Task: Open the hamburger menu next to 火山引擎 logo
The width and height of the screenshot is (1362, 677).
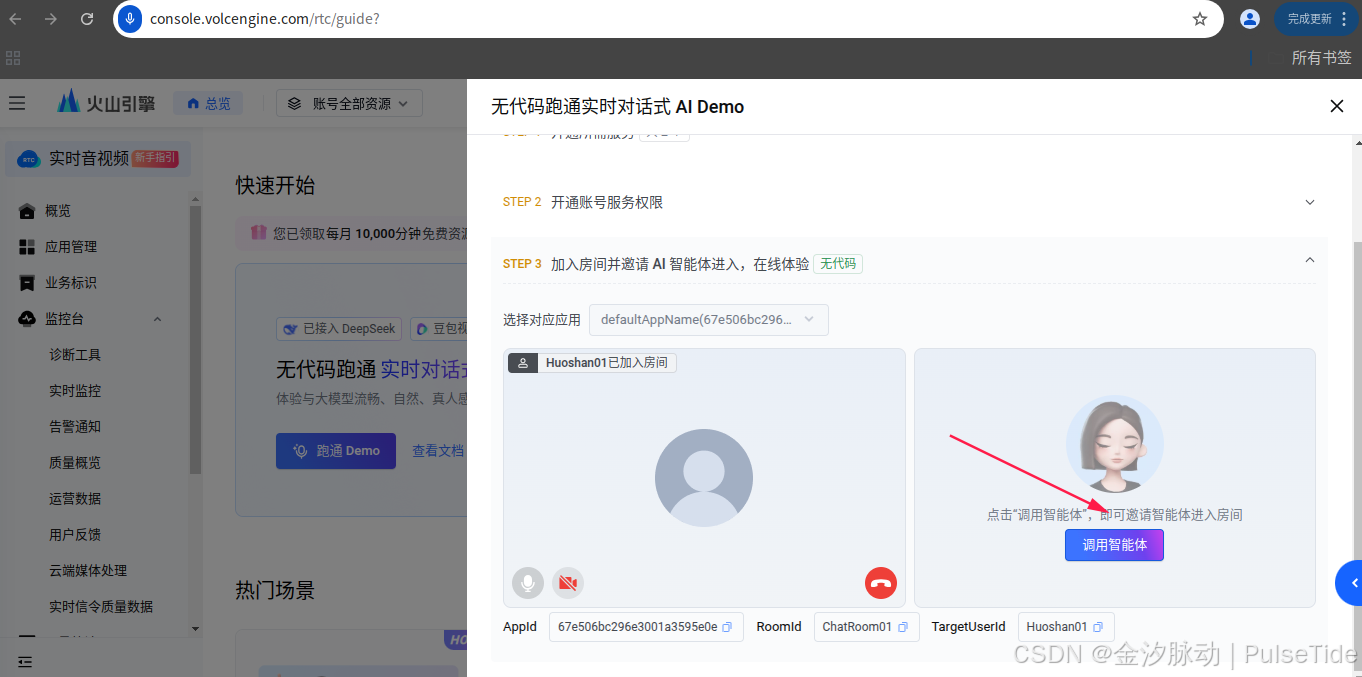Action: click(x=17, y=103)
